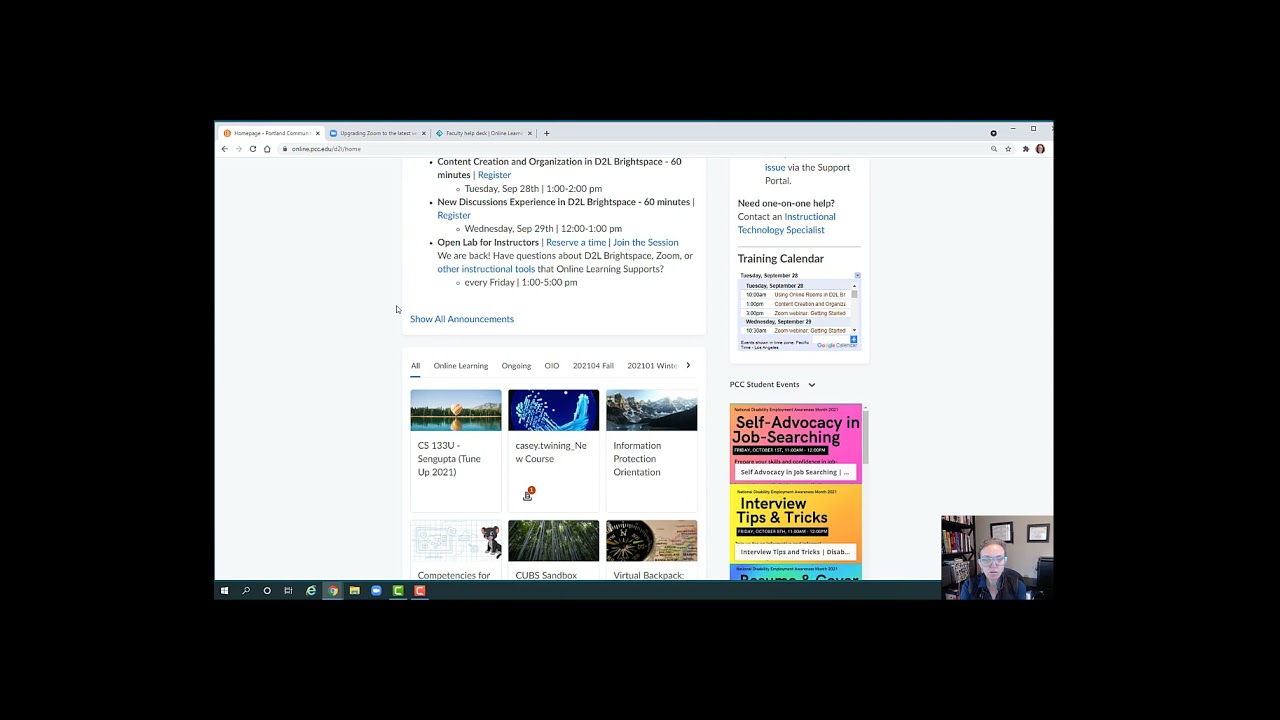1280x720 pixels.
Task: Open the other instructional tools link
Action: (486, 269)
